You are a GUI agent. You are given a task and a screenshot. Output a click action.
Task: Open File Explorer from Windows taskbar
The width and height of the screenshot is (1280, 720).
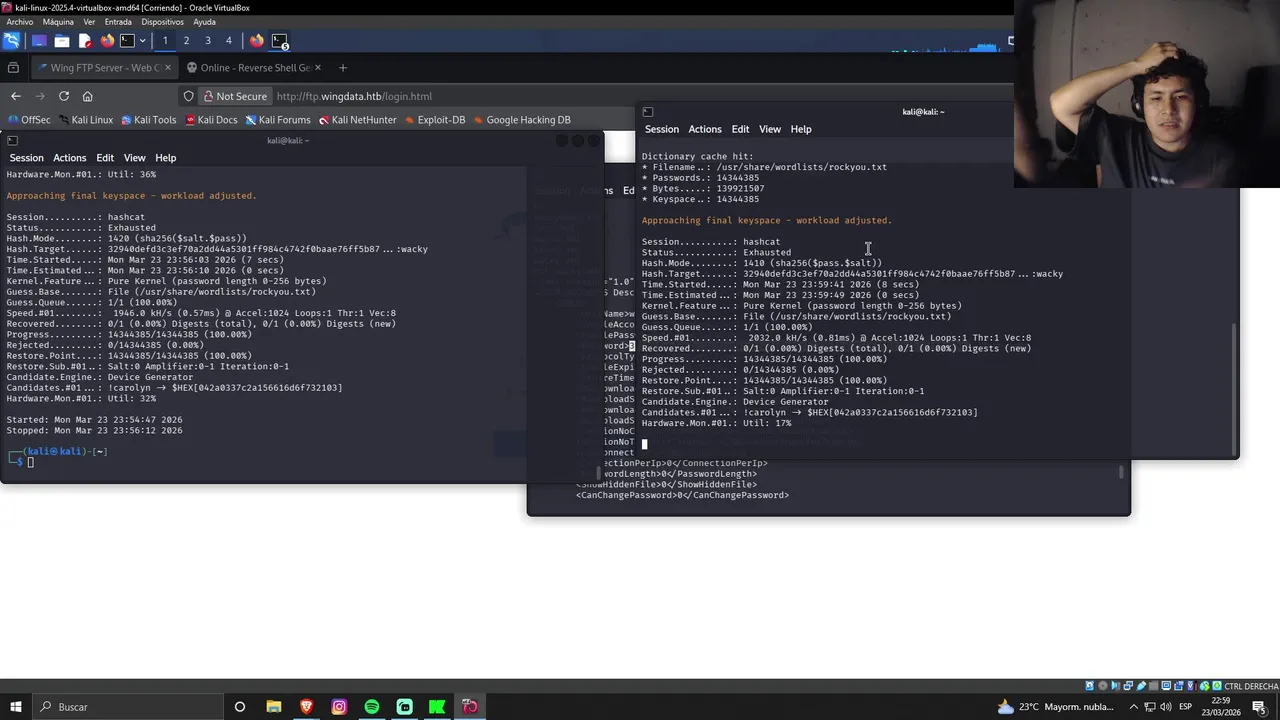click(x=273, y=707)
